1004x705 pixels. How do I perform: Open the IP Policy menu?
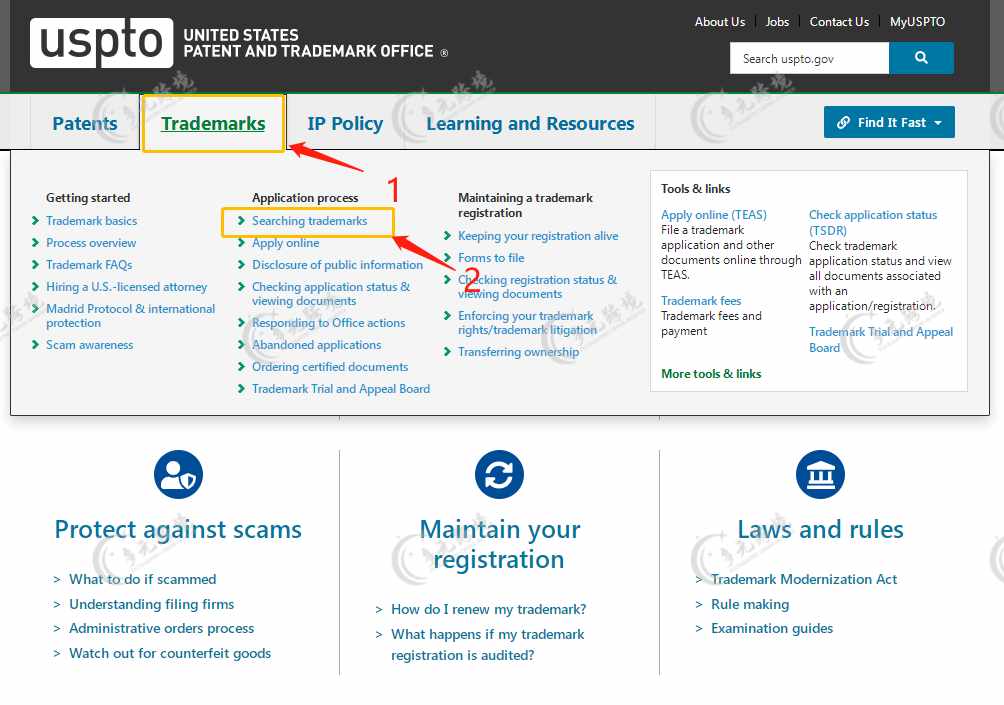[x=345, y=123]
